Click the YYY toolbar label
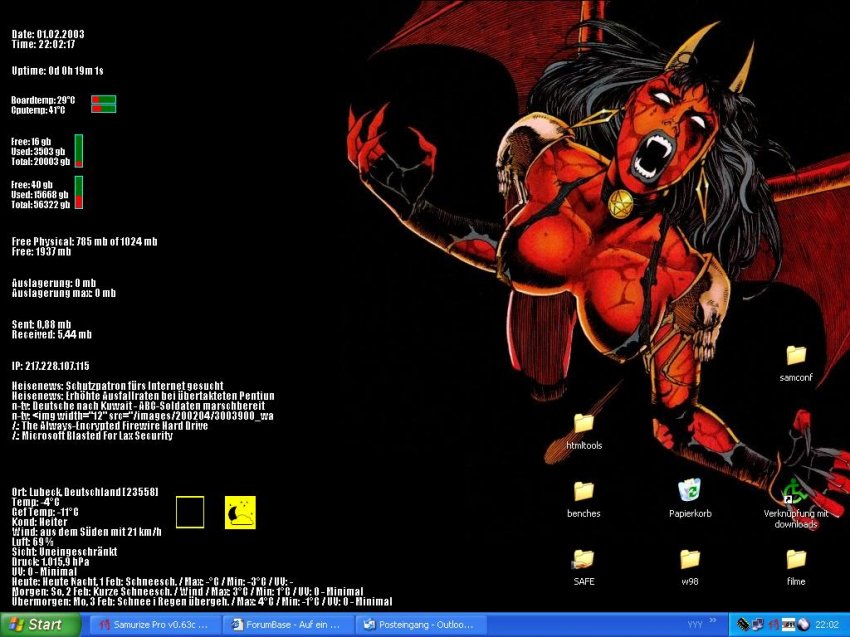 tap(694, 625)
